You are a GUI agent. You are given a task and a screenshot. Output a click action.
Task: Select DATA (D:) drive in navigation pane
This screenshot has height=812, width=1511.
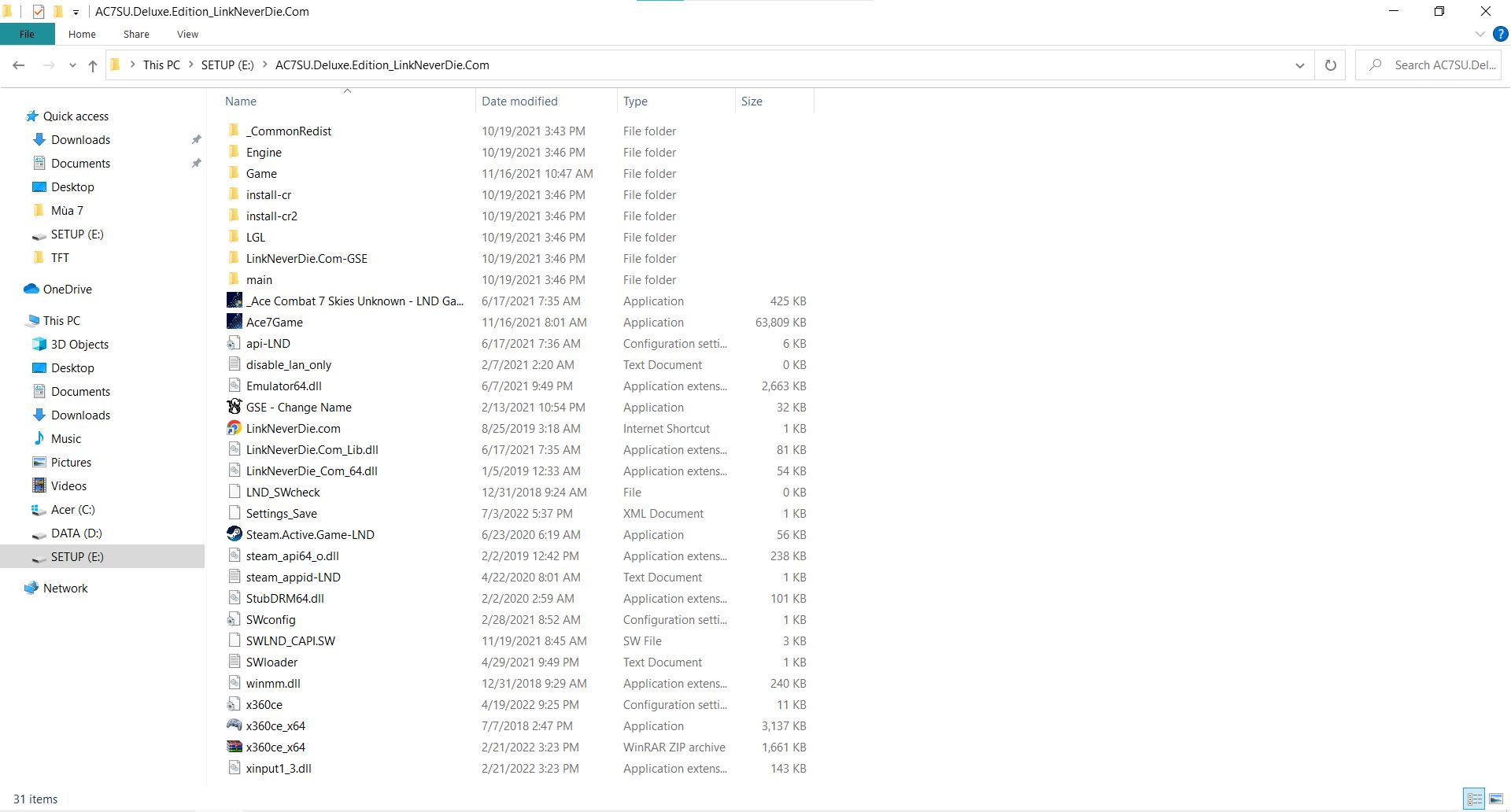(x=76, y=533)
